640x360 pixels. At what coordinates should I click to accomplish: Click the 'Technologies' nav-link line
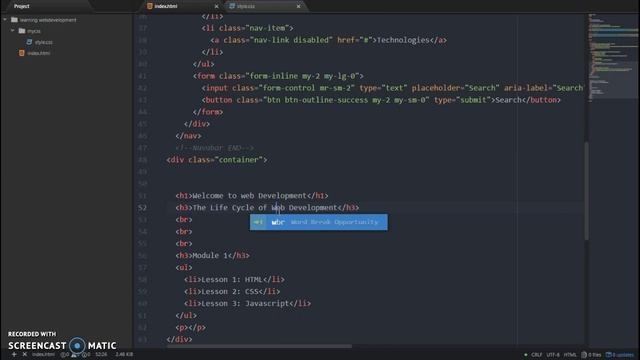pos(329,40)
